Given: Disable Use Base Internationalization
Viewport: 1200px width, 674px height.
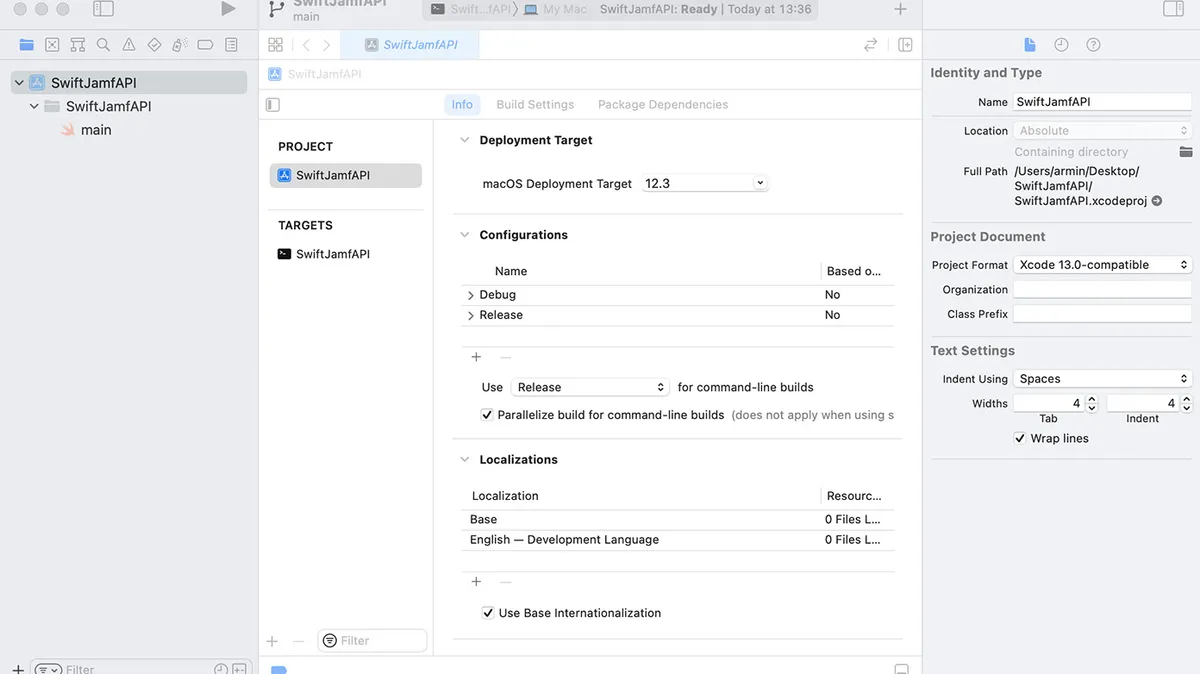Looking at the screenshot, I should (x=487, y=613).
